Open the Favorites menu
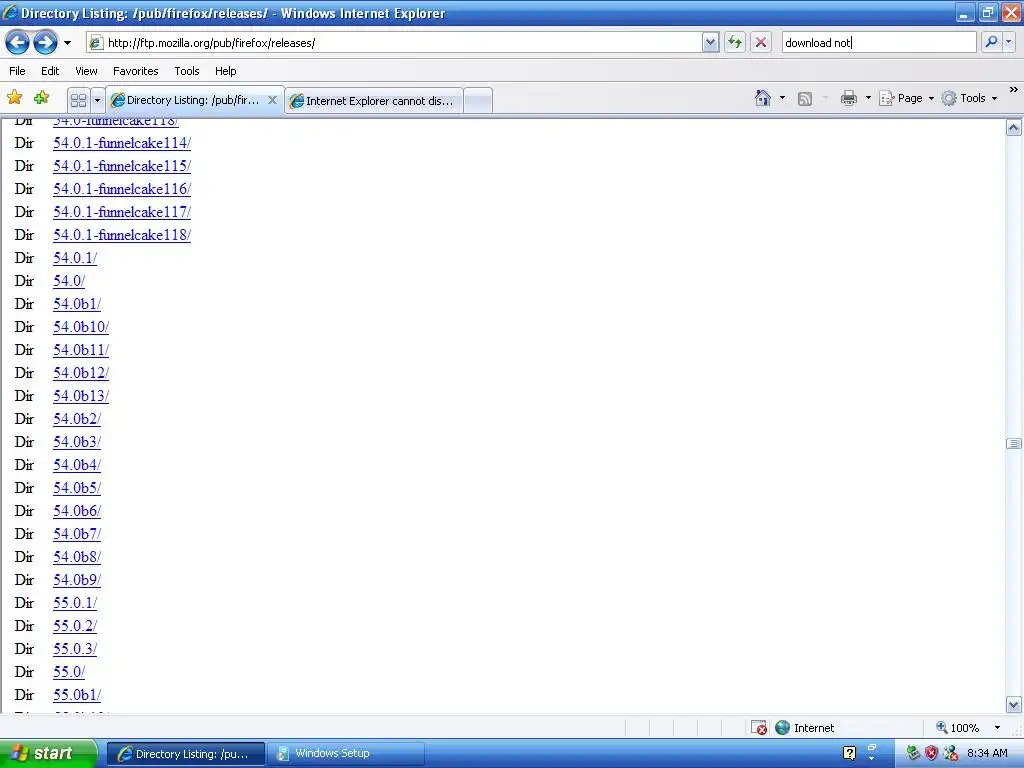Viewport: 1024px width, 768px height. point(136,71)
